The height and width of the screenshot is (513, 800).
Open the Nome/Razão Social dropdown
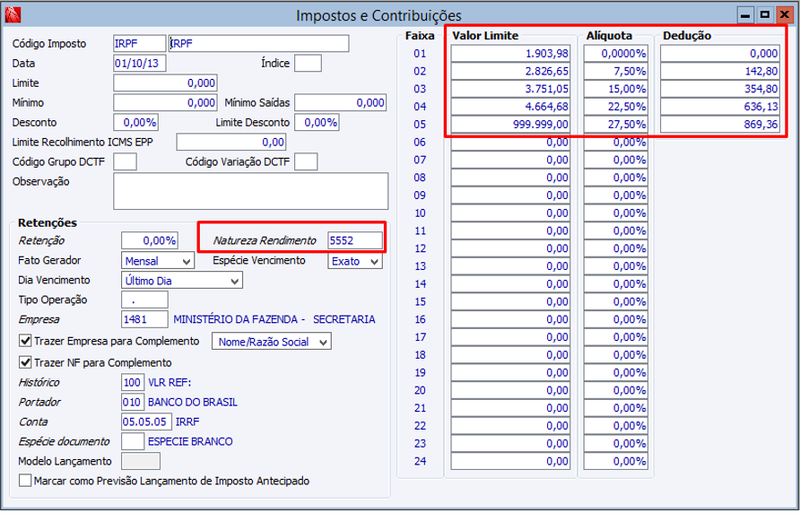coord(271,341)
